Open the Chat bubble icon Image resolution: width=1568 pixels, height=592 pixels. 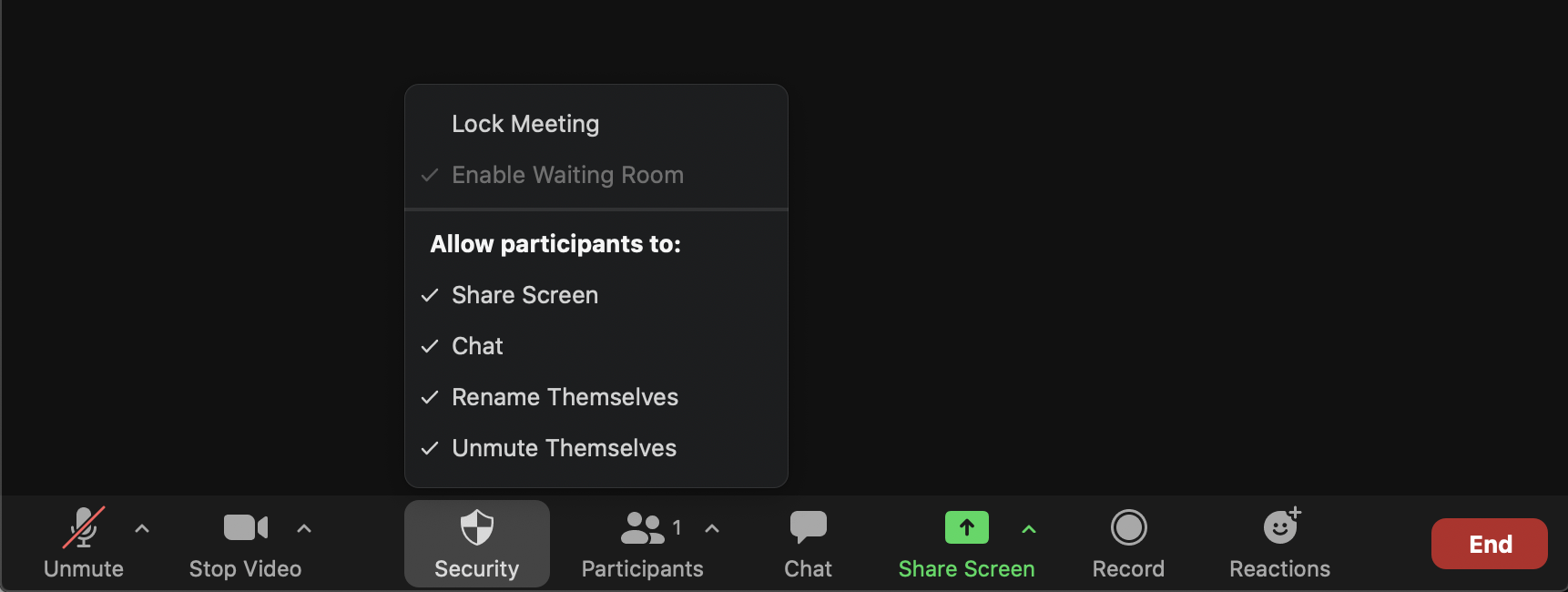click(808, 527)
